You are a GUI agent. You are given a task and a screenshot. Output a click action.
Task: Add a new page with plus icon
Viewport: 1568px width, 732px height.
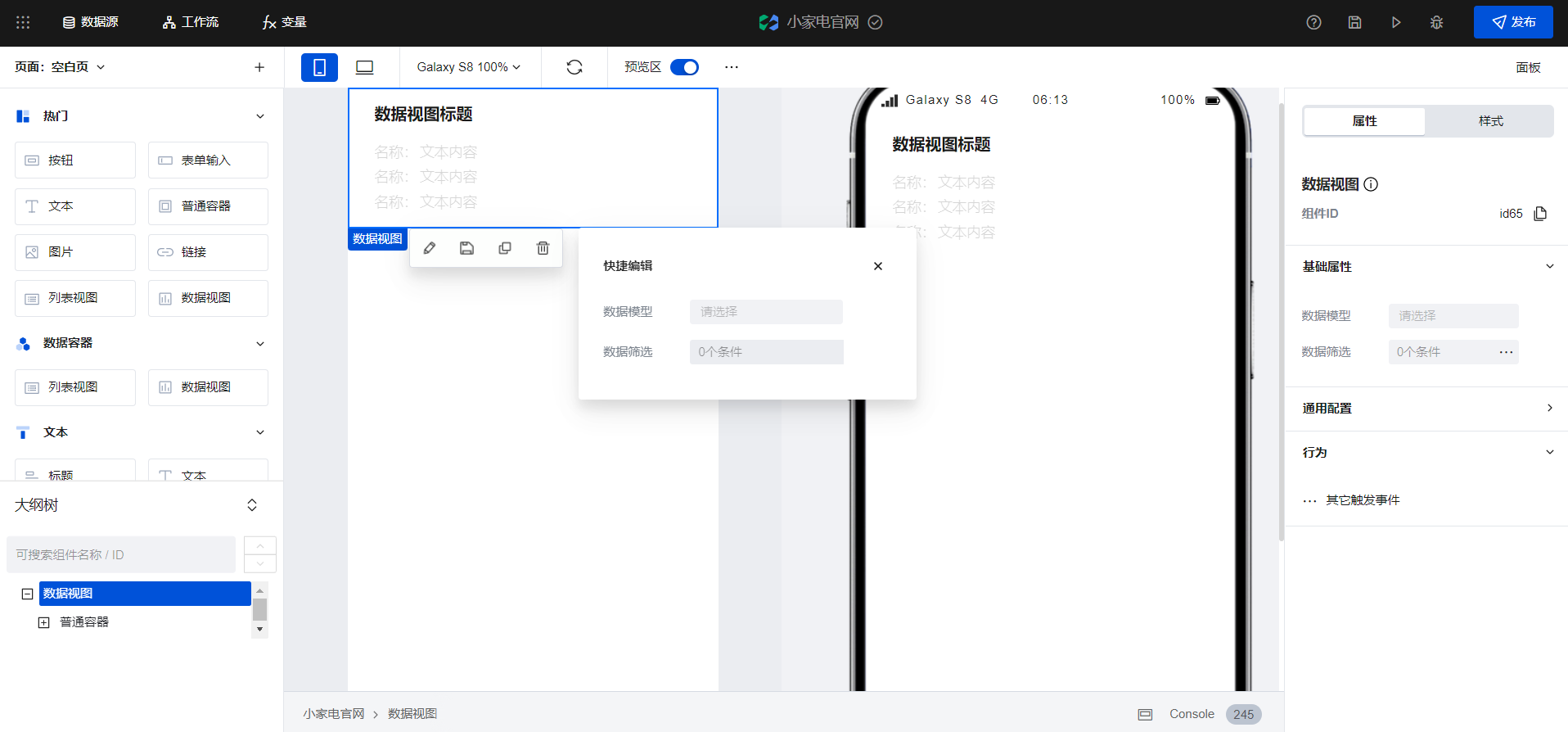click(x=259, y=67)
